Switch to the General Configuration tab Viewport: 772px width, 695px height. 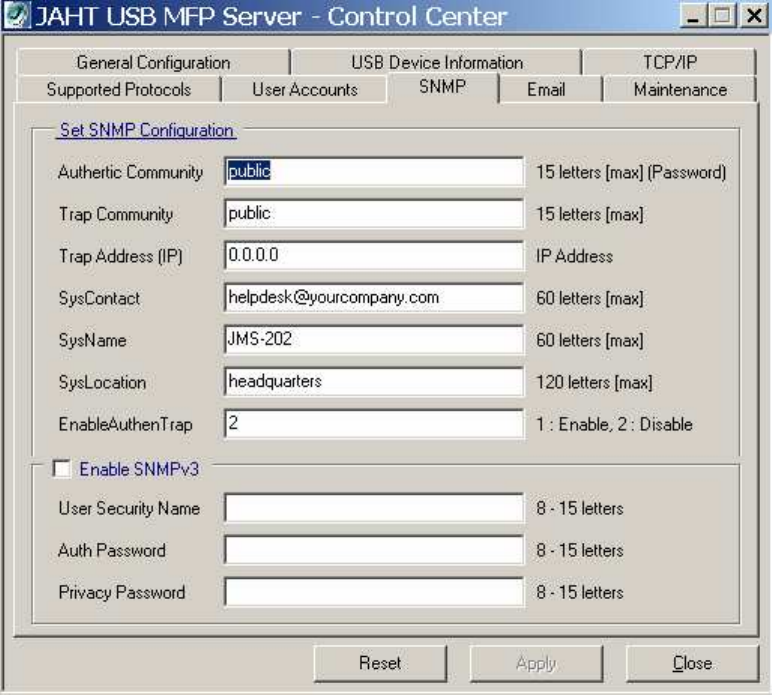tap(153, 63)
